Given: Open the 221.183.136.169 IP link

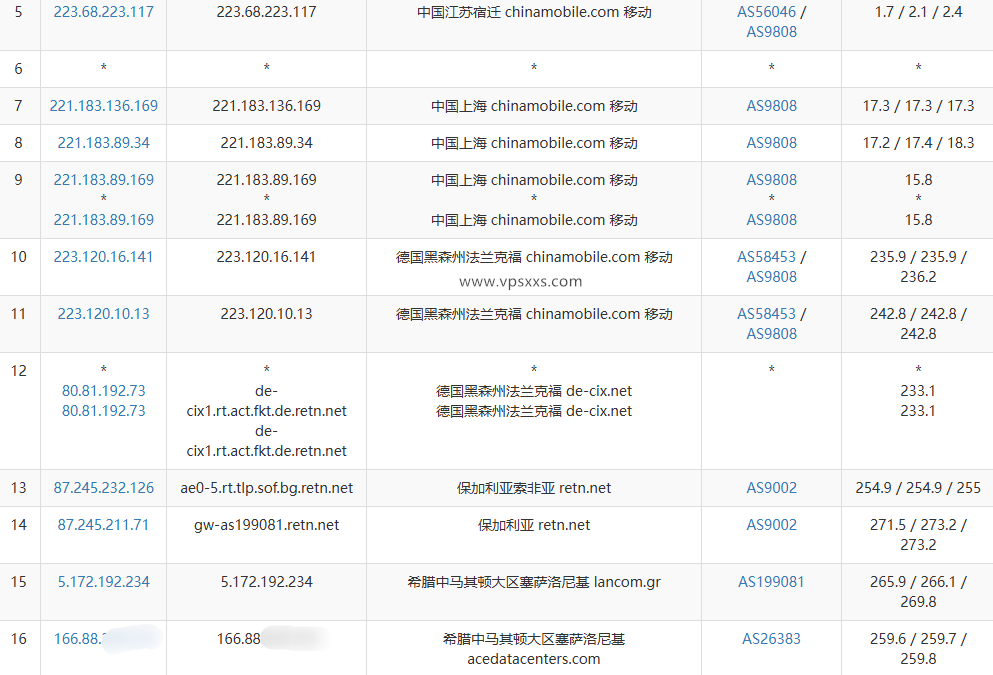Looking at the screenshot, I should point(103,106).
